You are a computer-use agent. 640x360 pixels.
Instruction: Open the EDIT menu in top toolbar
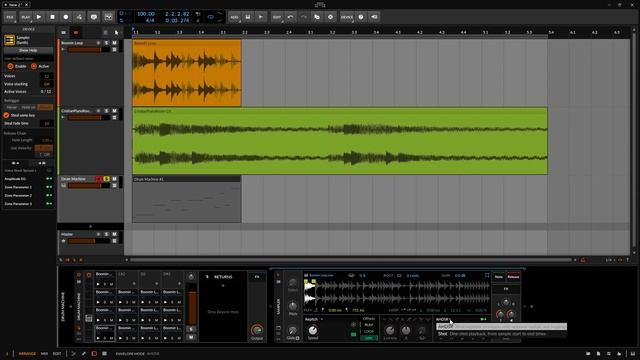(277, 17)
